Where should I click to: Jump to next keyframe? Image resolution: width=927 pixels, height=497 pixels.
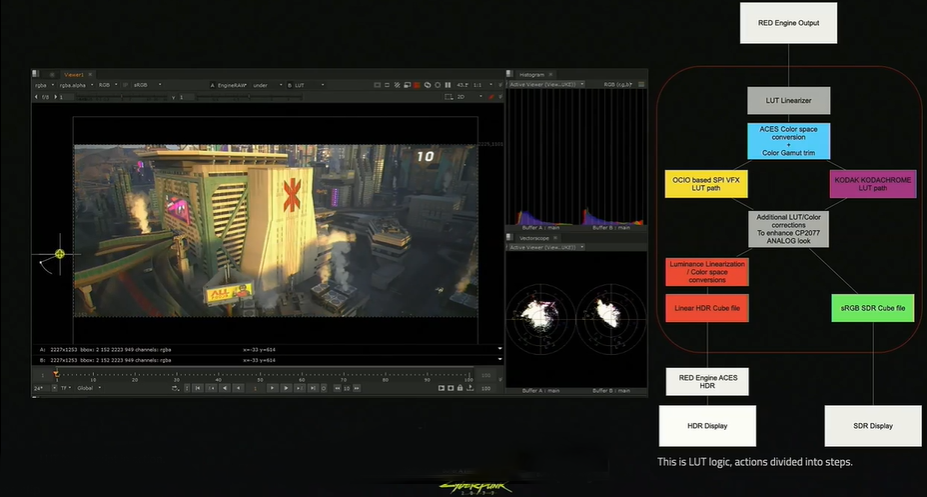[300, 388]
